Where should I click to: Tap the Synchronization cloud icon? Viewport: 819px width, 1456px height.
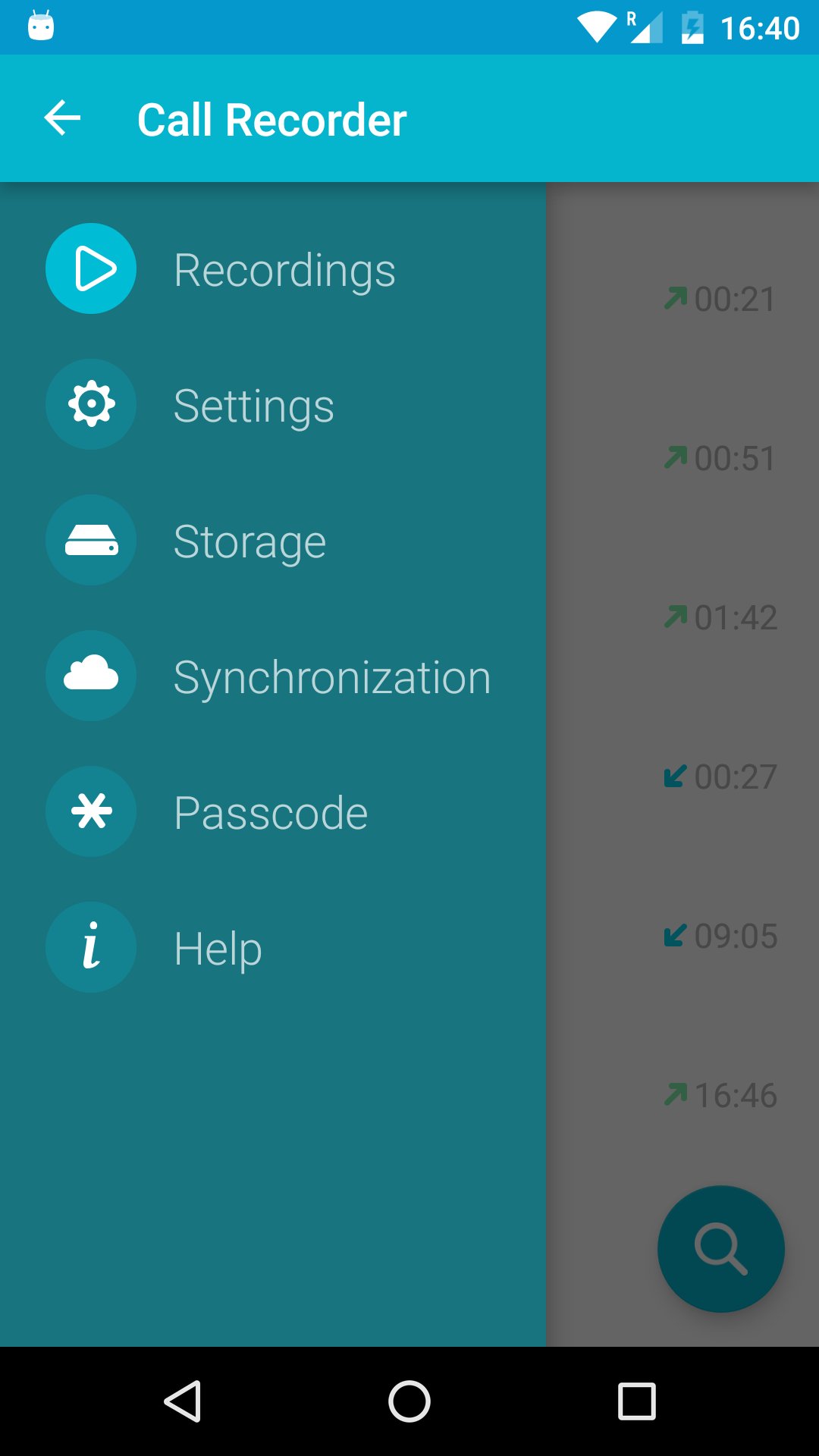coord(91,676)
